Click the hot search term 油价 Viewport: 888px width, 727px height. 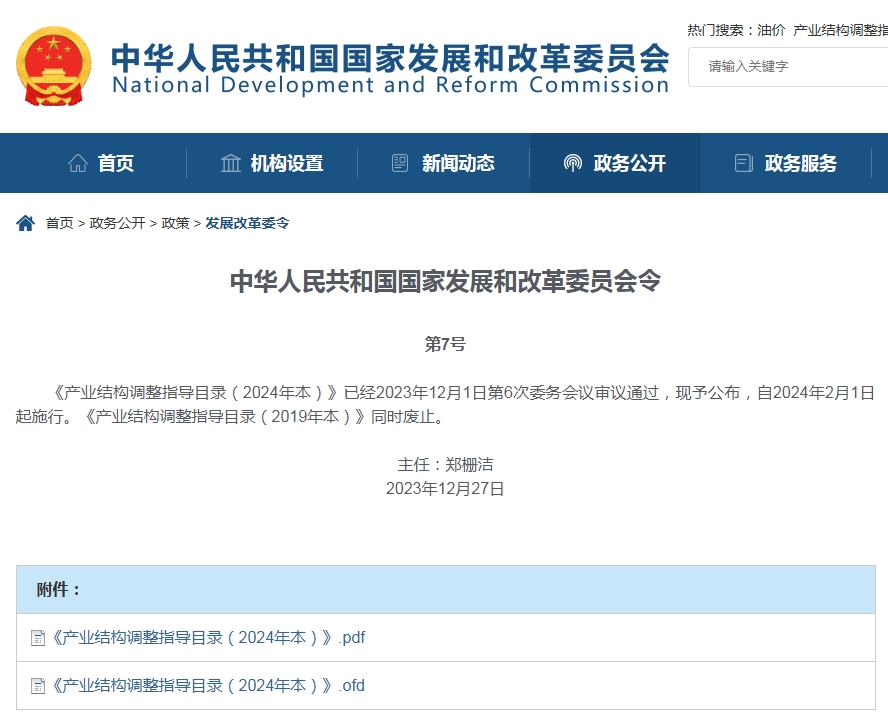click(x=771, y=30)
